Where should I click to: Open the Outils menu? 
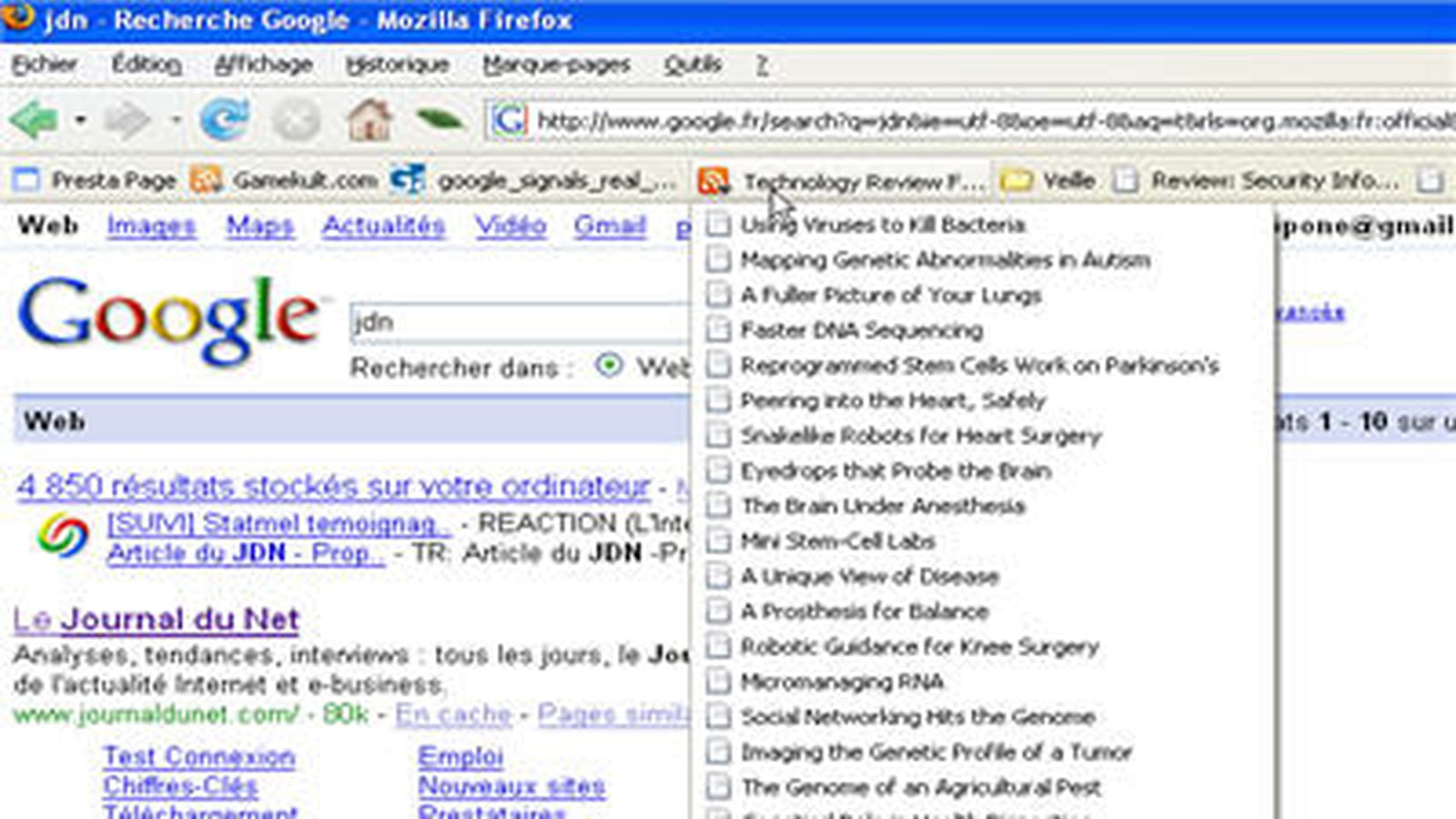pyautogui.click(x=693, y=65)
